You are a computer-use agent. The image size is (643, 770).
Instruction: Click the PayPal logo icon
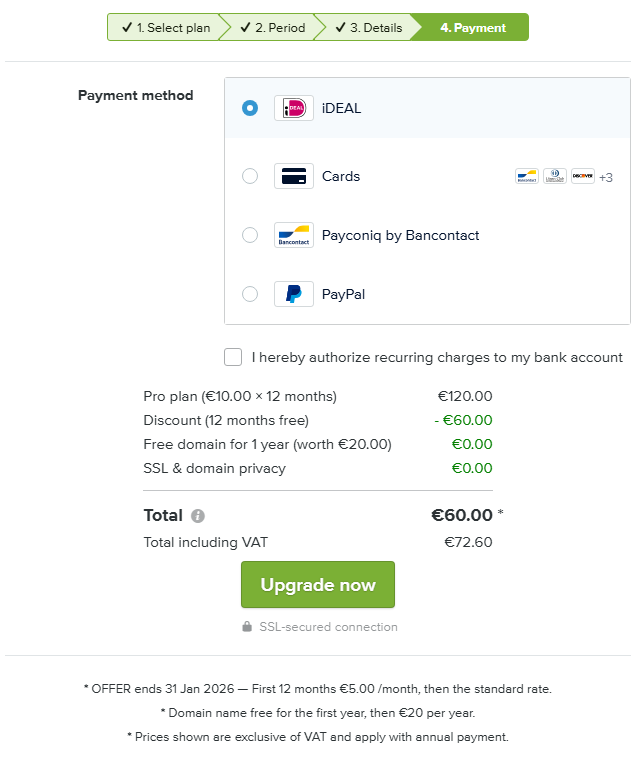[x=294, y=295]
